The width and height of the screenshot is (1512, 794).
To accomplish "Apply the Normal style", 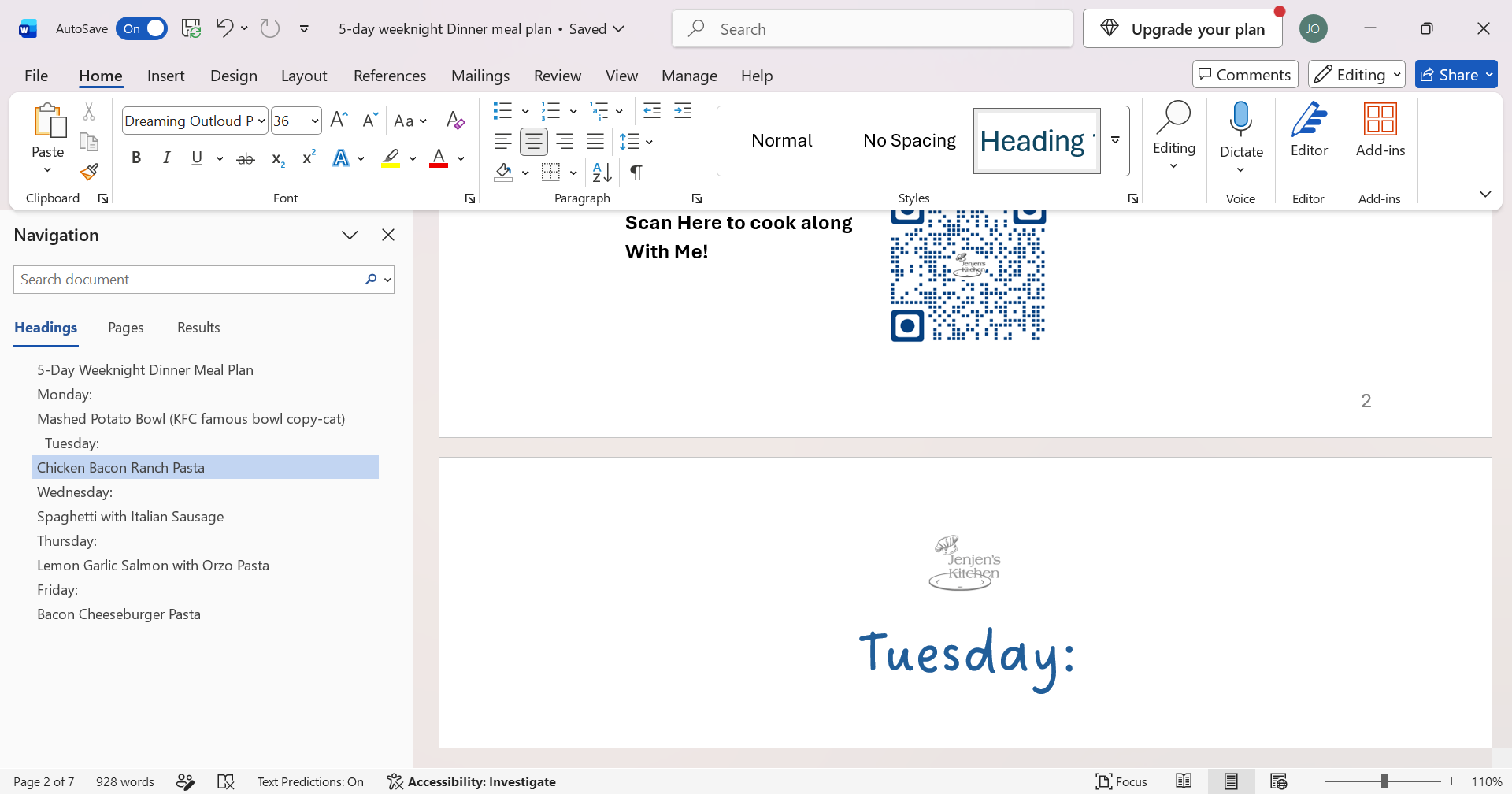I will point(782,141).
